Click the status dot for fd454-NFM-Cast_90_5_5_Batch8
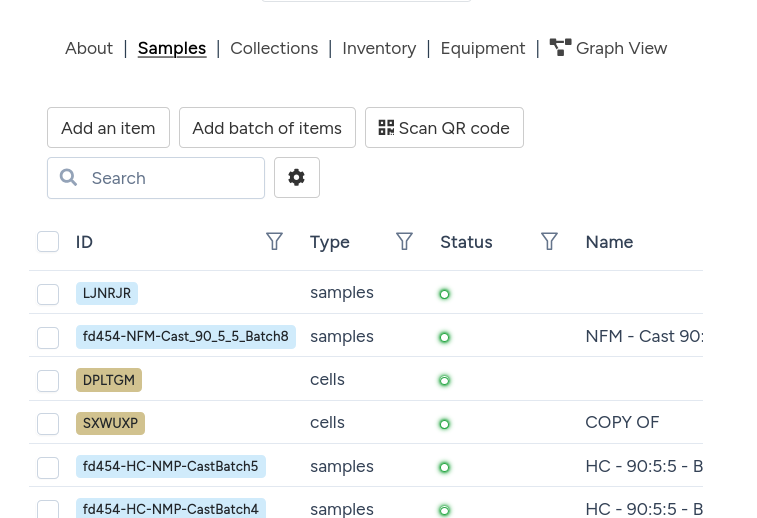The image size is (757, 518). 444,337
